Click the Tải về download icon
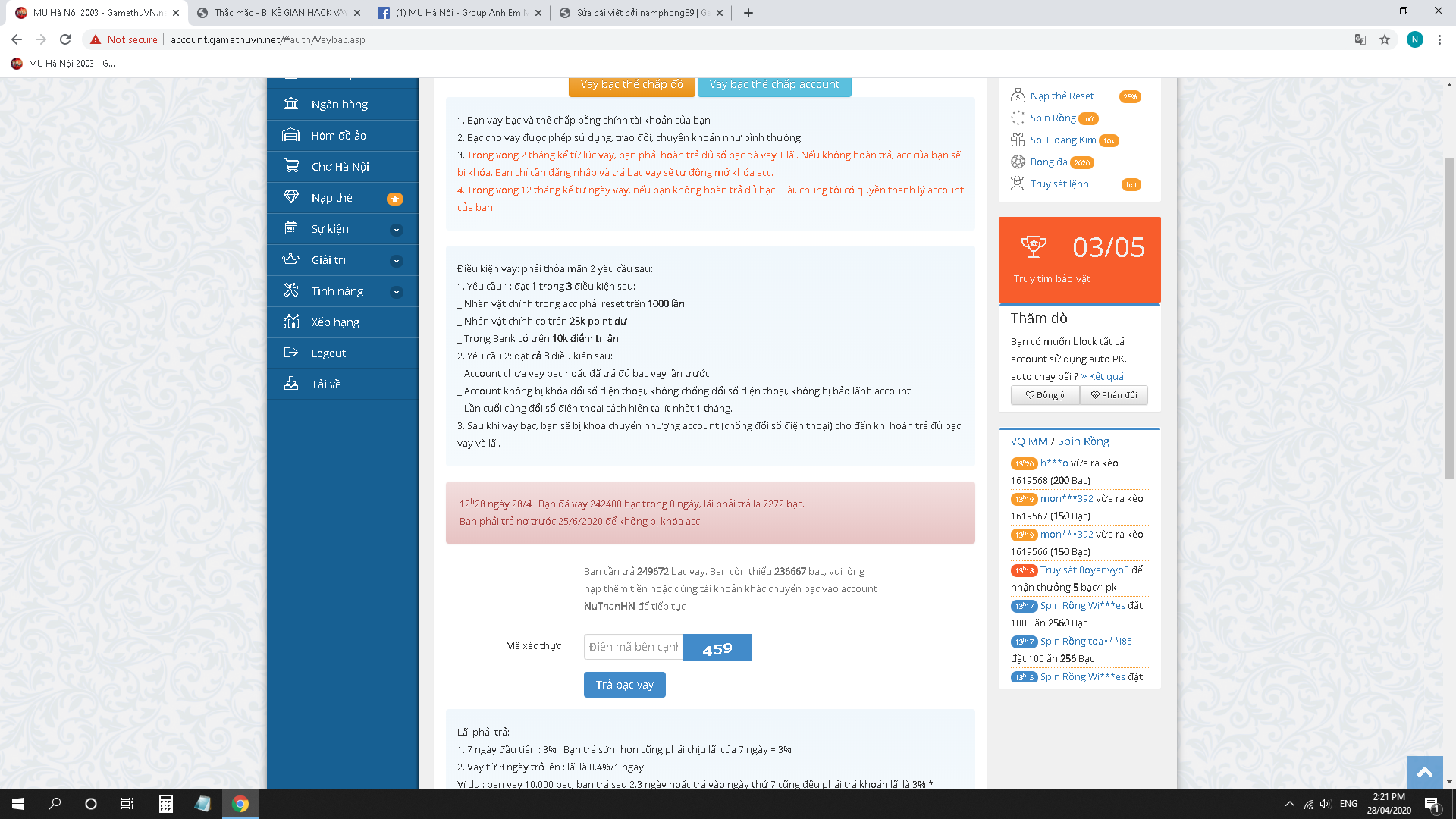The width and height of the screenshot is (1456, 819). coord(291,384)
